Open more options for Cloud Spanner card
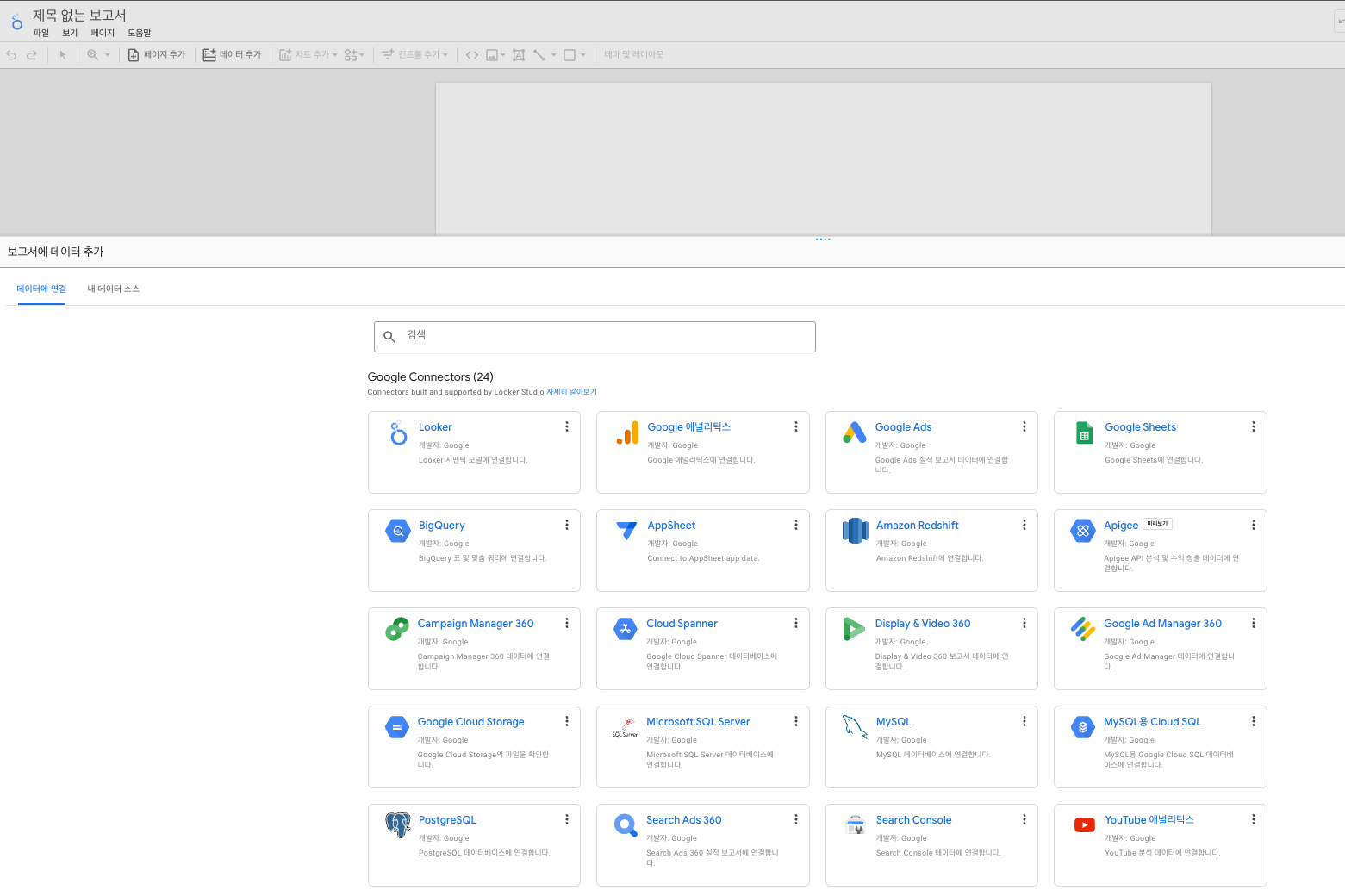 796,623
